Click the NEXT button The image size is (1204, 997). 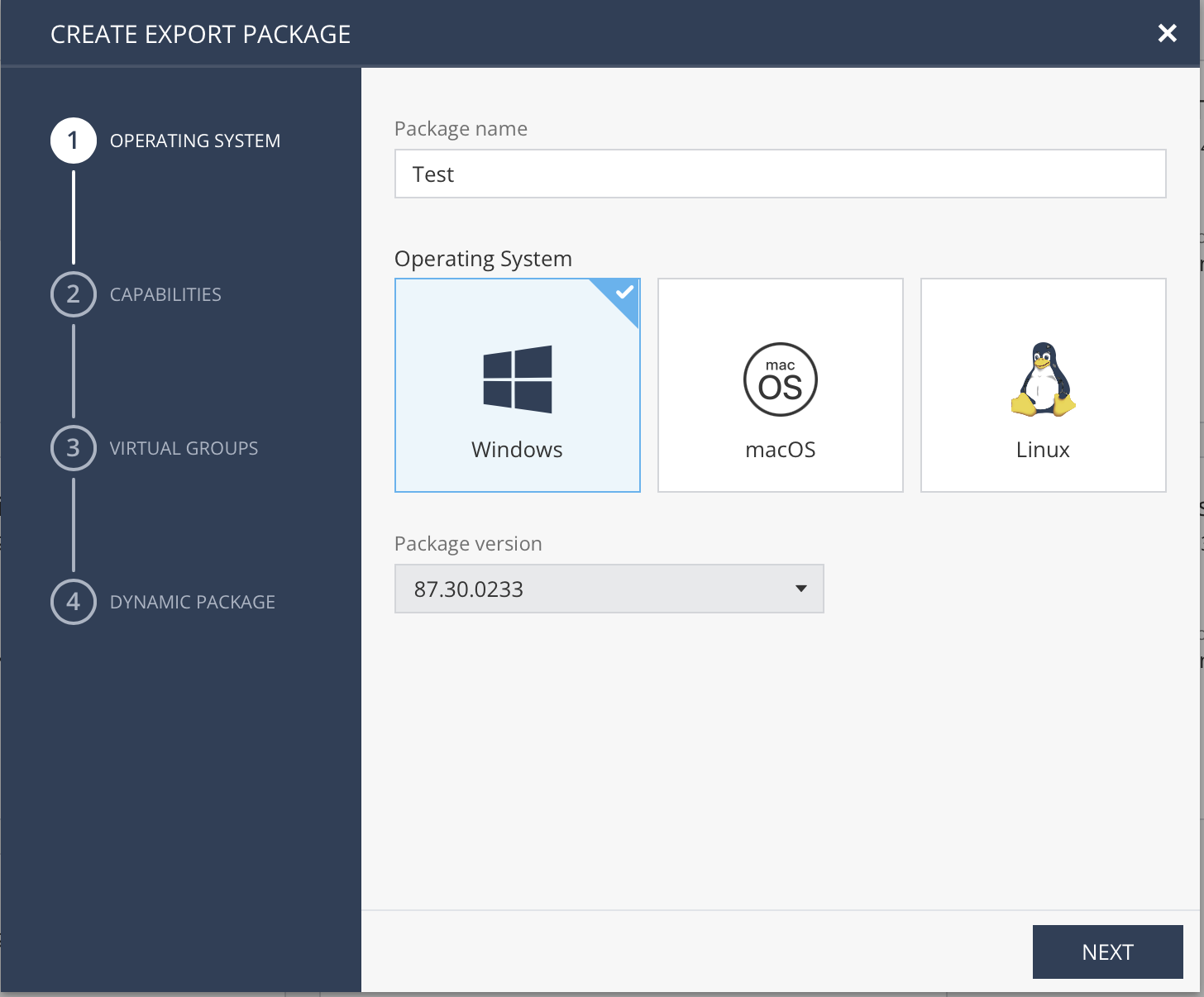pos(1108,952)
